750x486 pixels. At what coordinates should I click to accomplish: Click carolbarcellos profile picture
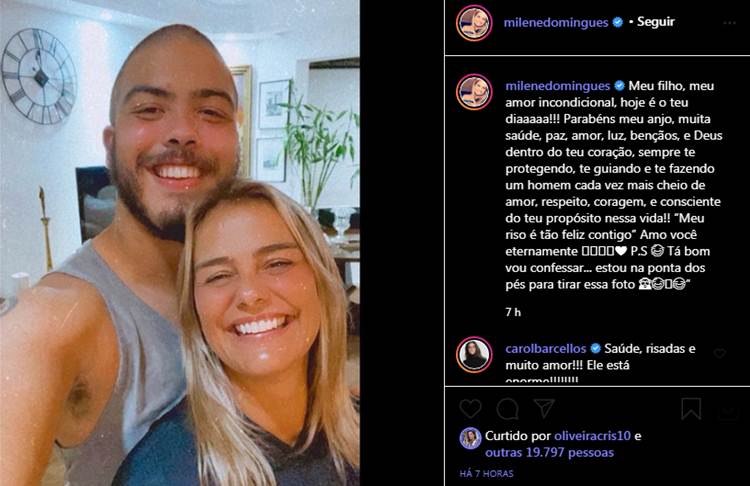[x=474, y=354]
